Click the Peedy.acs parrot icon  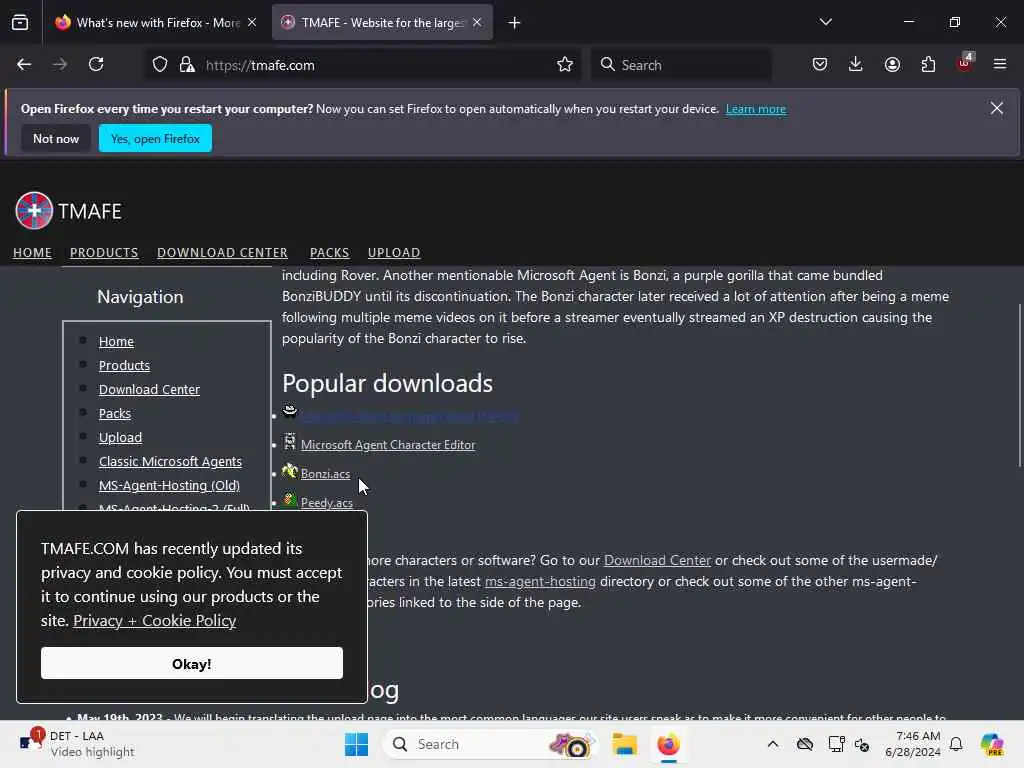tap(289, 500)
